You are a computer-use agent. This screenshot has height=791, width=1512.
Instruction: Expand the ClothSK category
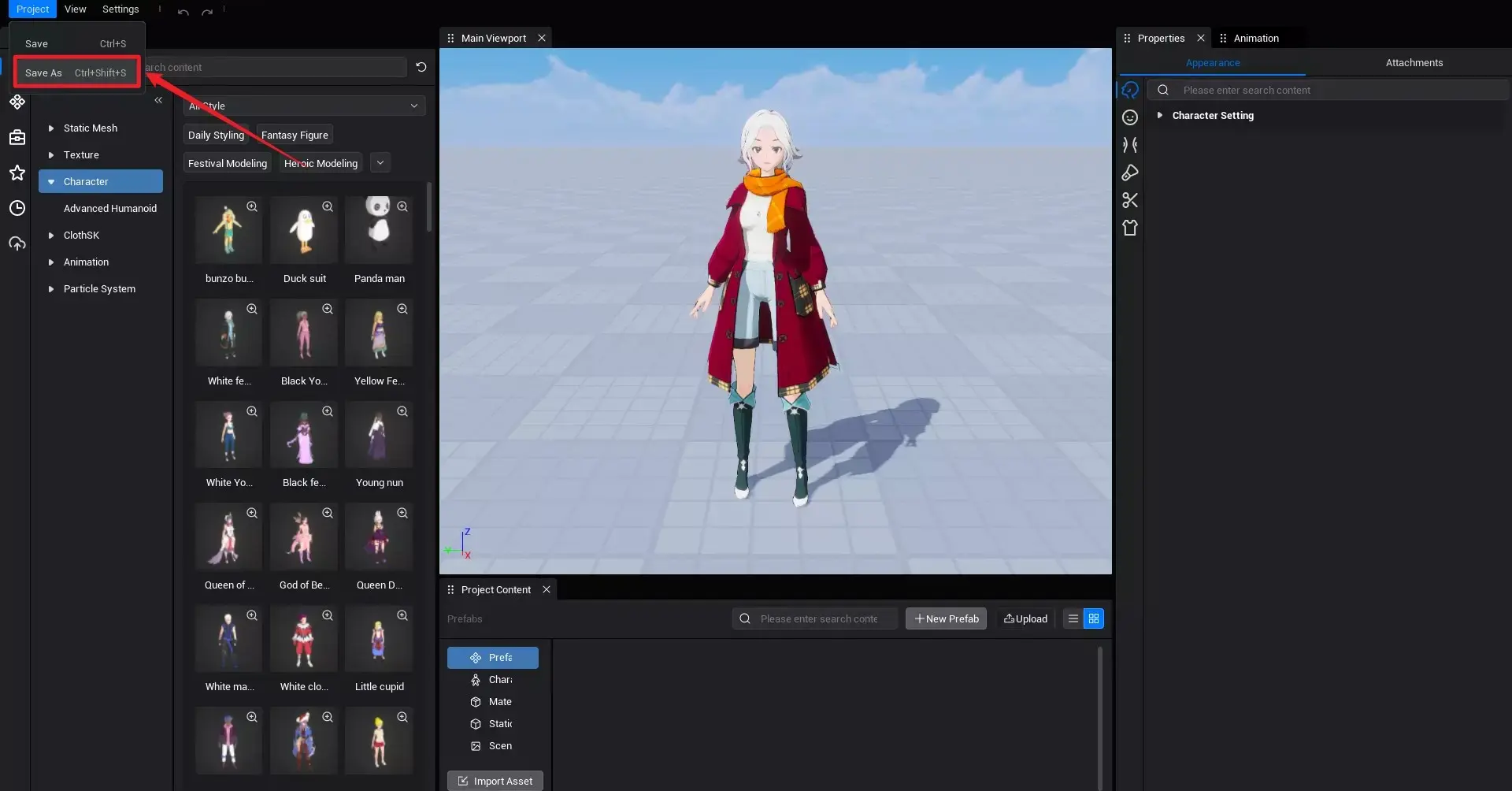click(x=51, y=236)
